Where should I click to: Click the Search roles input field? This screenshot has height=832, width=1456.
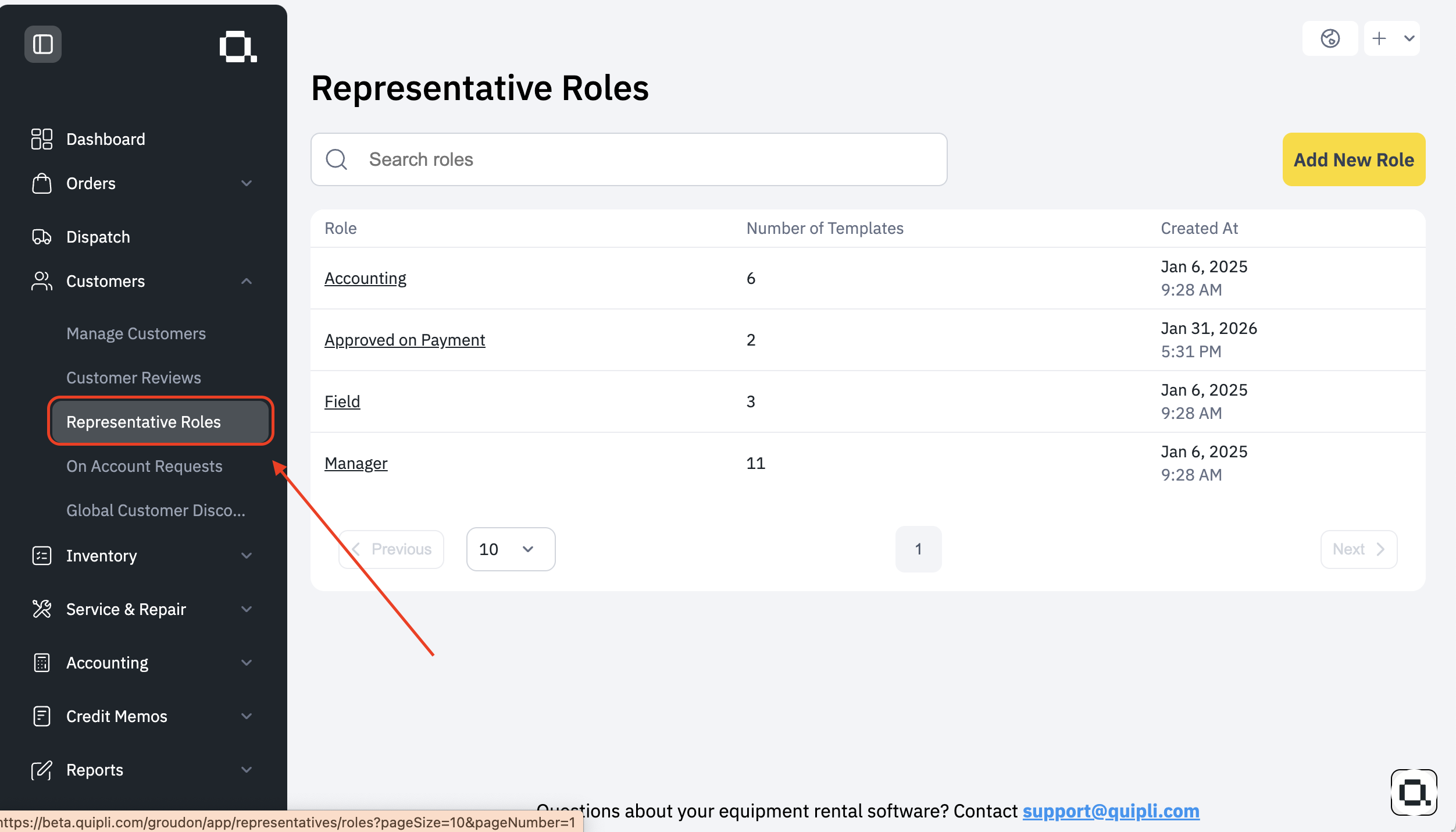(629, 159)
